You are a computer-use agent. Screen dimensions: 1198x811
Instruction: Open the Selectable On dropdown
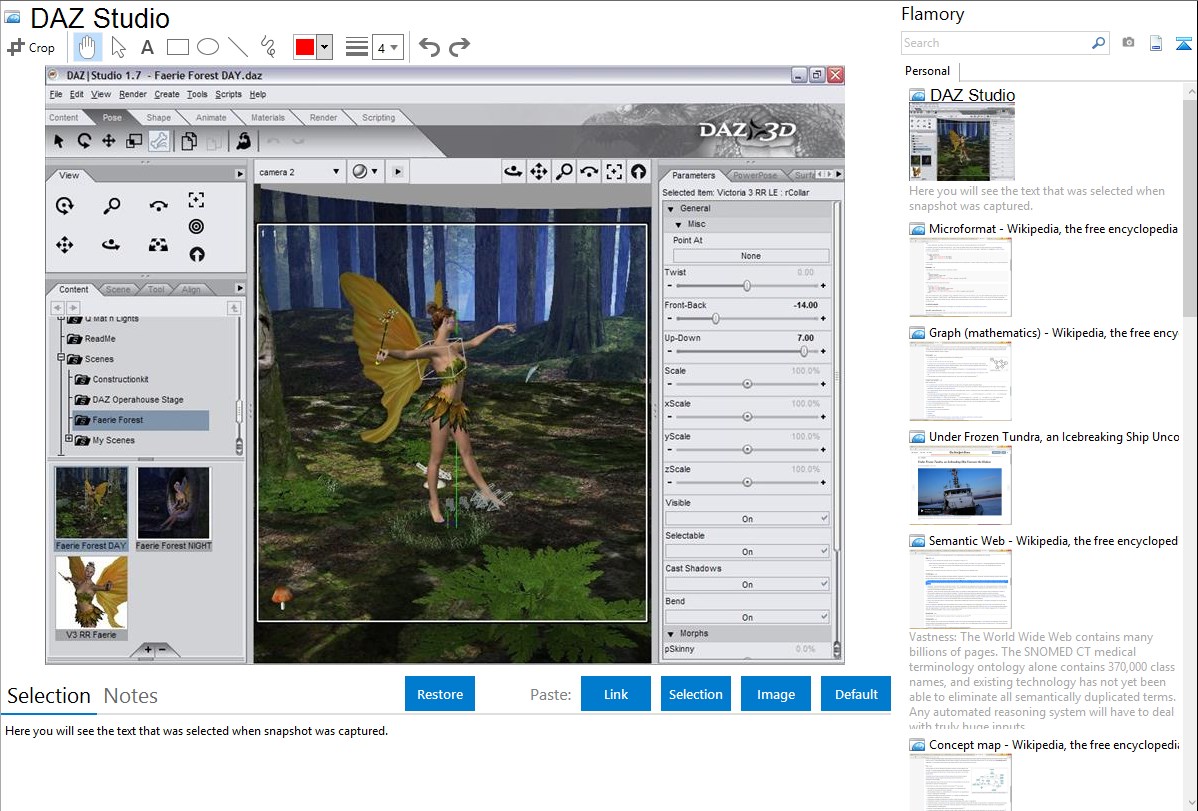tap(747, 551)
